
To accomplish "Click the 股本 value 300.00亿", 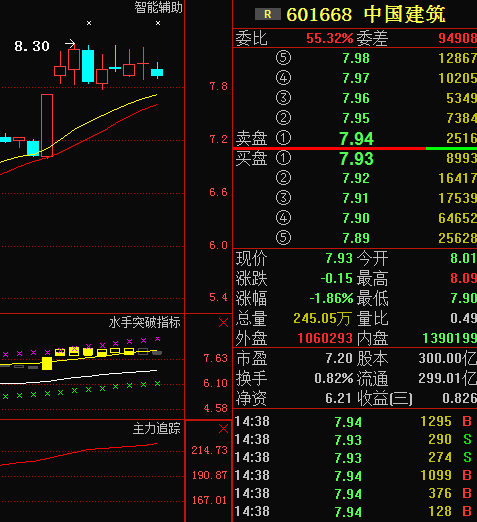I will coord(448,359).
